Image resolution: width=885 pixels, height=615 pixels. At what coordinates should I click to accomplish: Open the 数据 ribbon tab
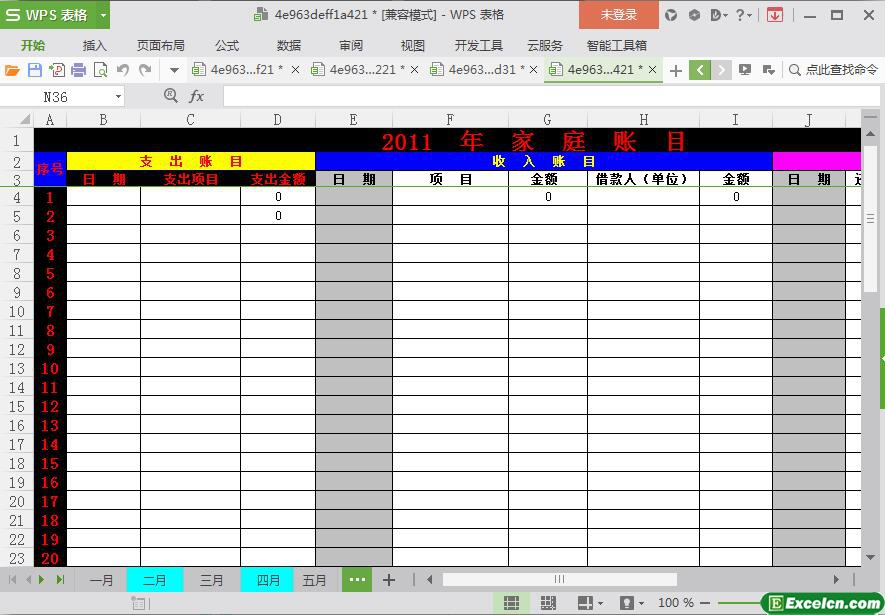(289, 46)
